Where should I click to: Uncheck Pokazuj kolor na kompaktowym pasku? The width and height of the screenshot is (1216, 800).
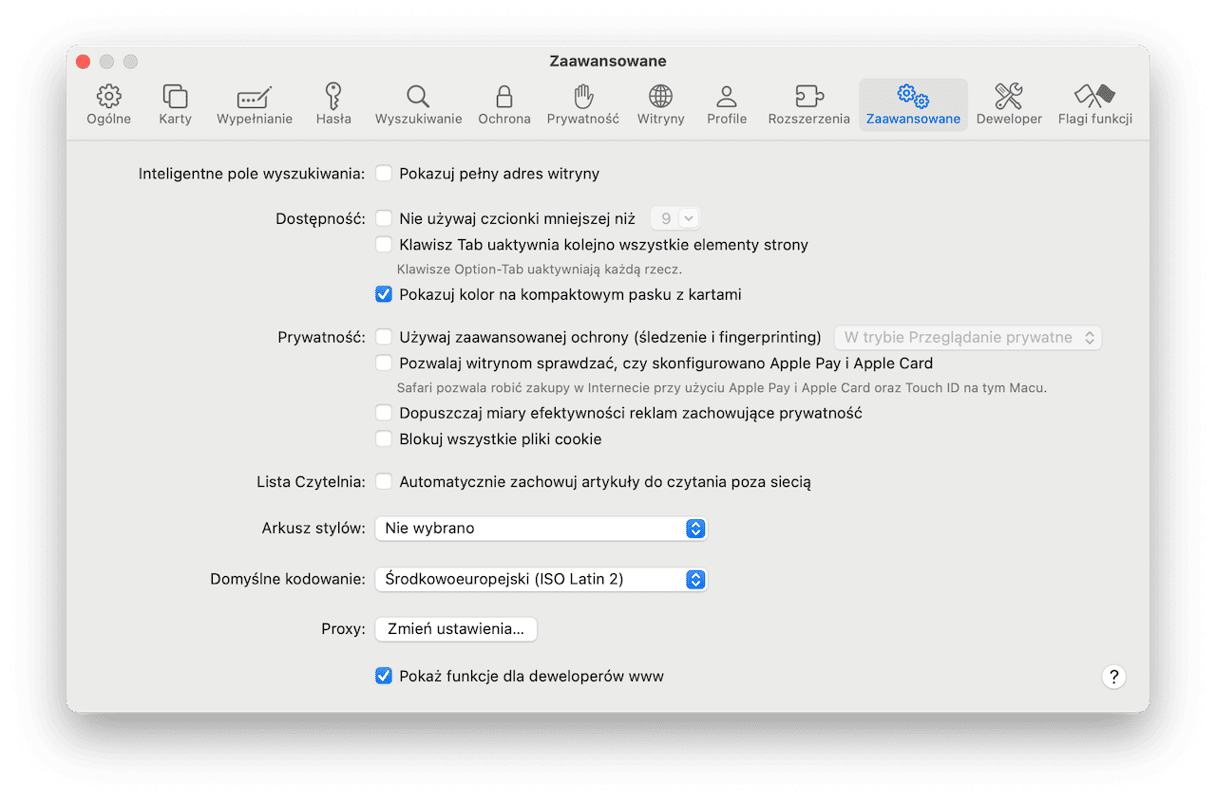click(383, 295)
